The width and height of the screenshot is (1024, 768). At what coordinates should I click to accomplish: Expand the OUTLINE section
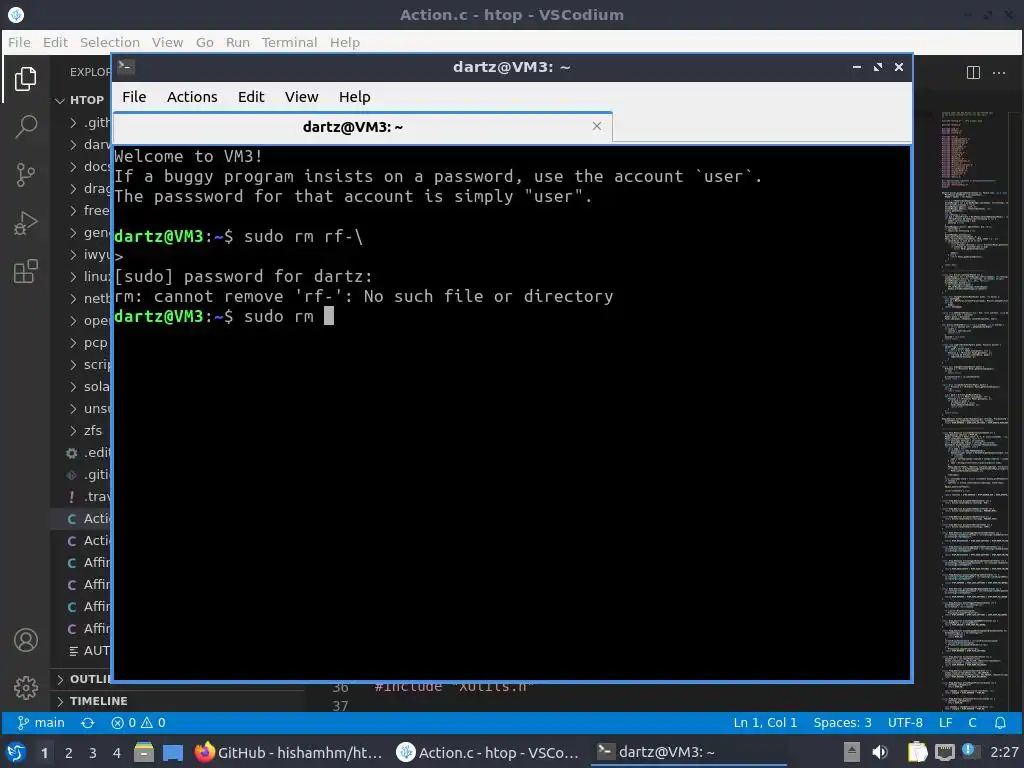point(81,679)
